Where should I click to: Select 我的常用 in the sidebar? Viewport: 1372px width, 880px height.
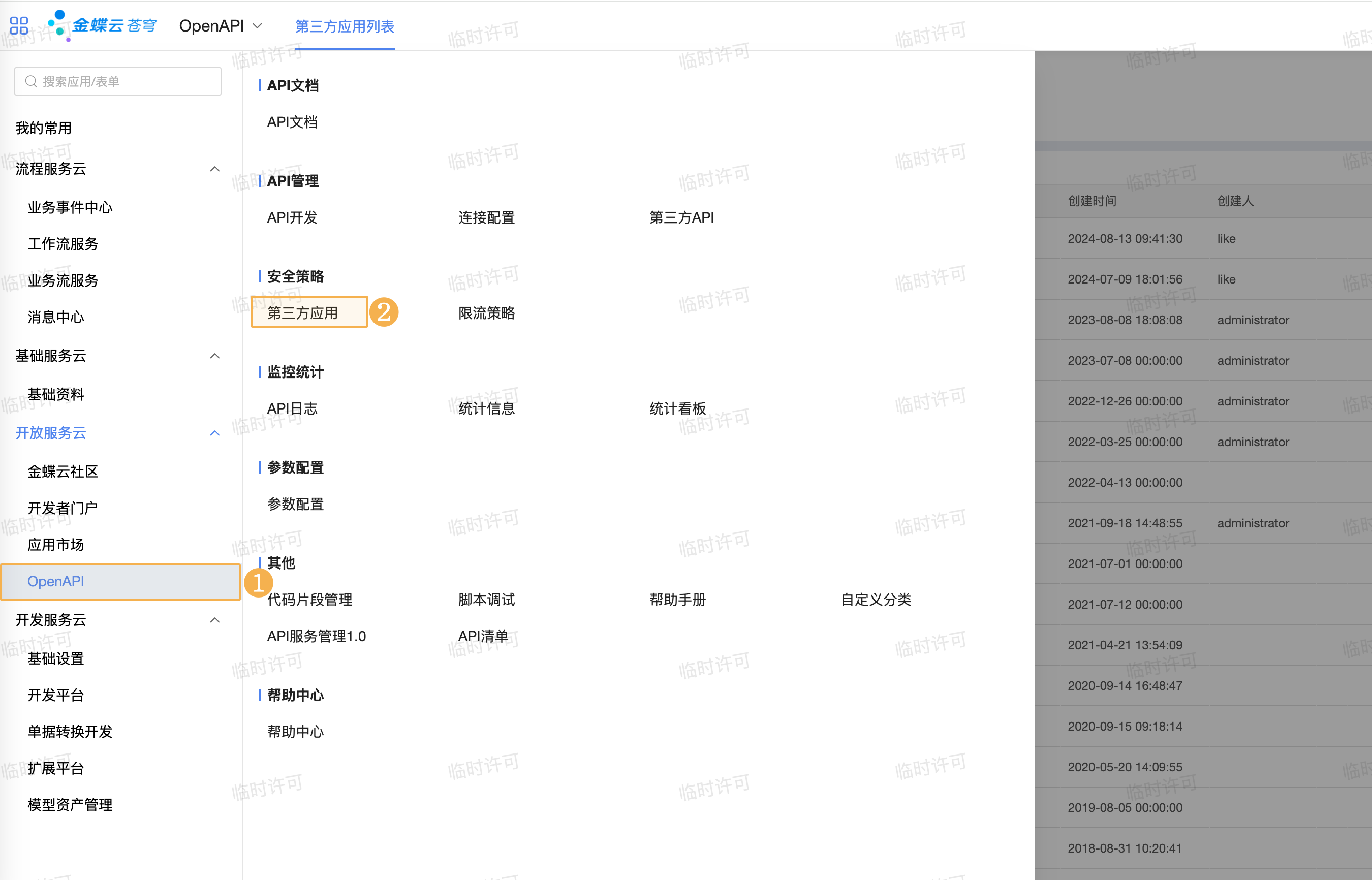click(43, 128)
